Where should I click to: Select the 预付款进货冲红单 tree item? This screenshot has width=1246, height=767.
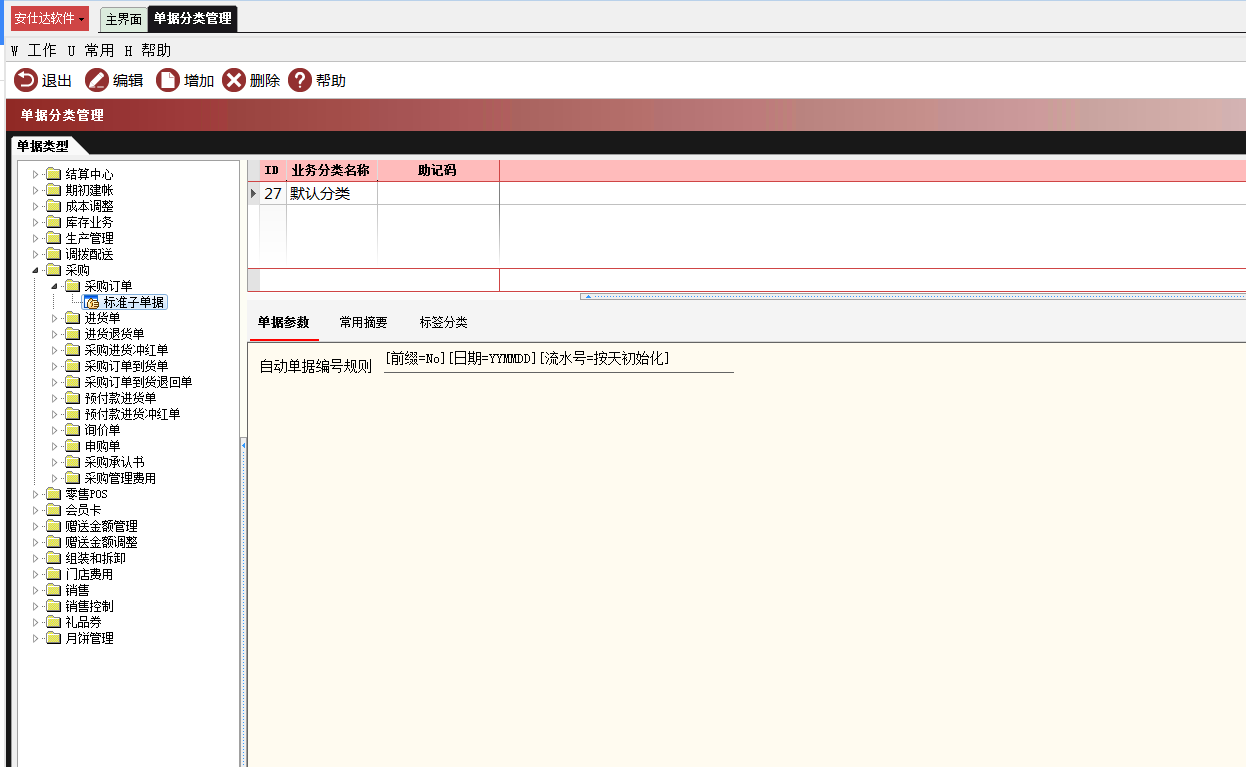coord(132,414)
